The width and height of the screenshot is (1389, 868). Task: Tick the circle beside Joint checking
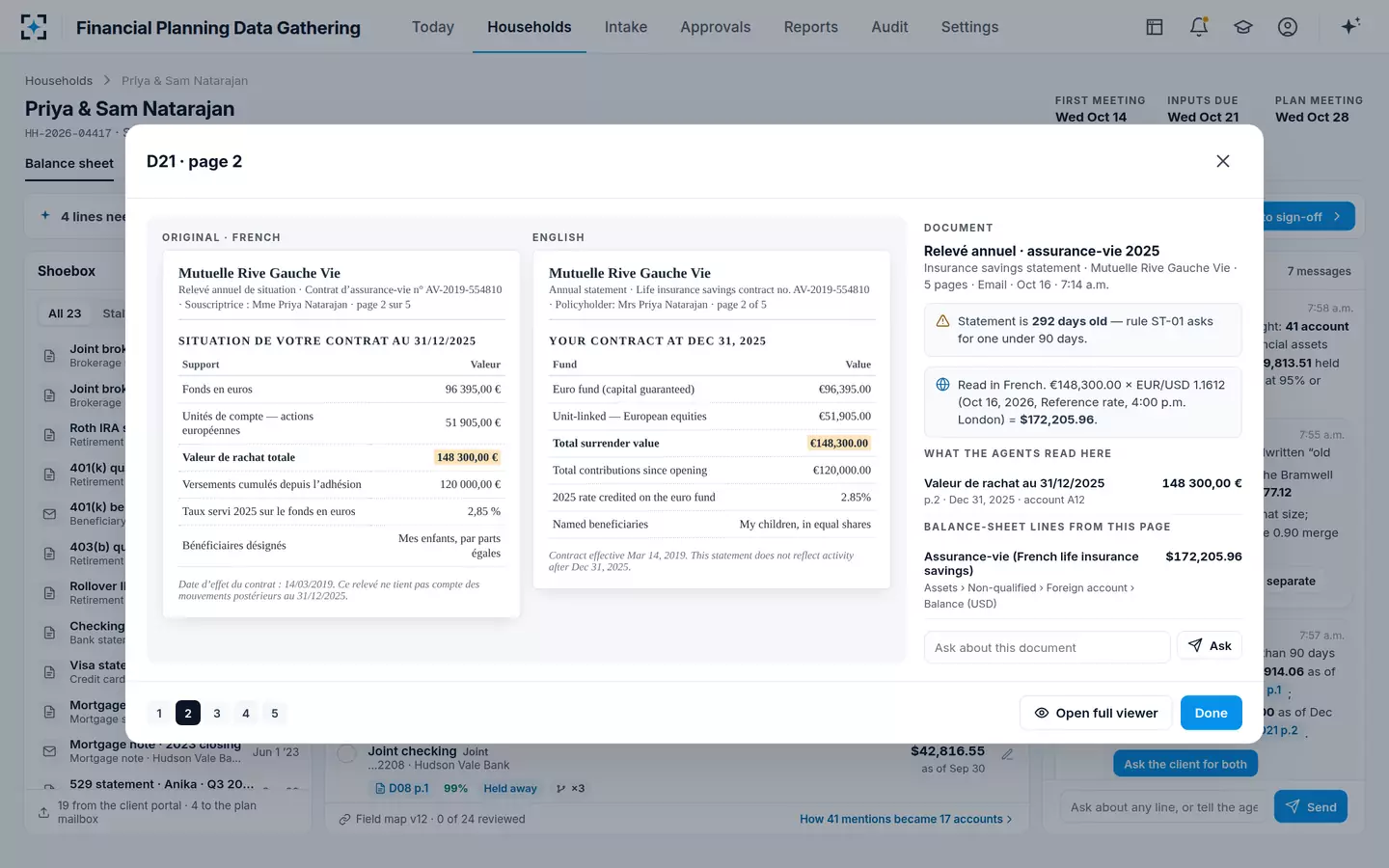(x=346, y=753)
